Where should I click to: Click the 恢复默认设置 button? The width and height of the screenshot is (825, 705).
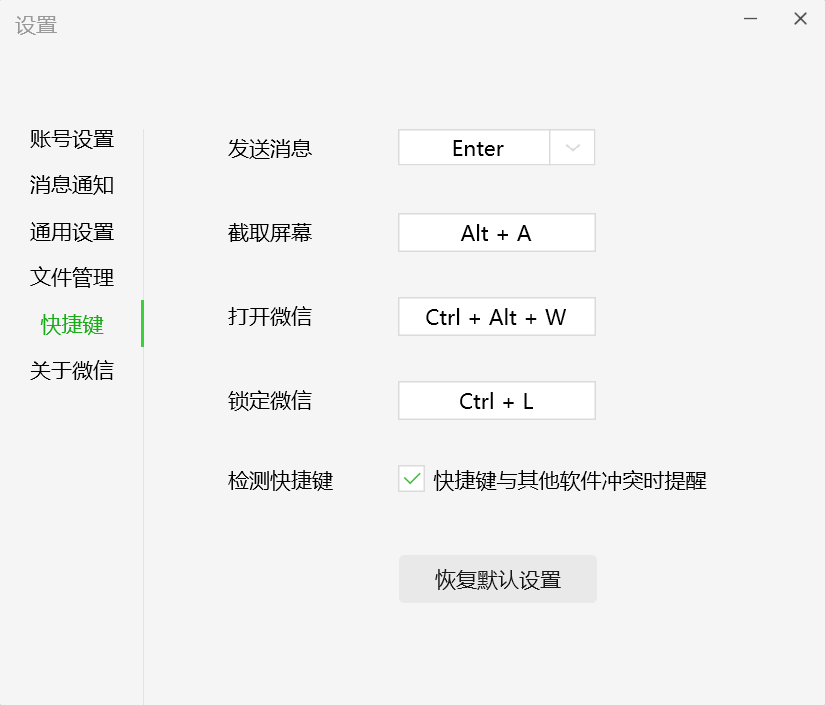pos(498,579)
